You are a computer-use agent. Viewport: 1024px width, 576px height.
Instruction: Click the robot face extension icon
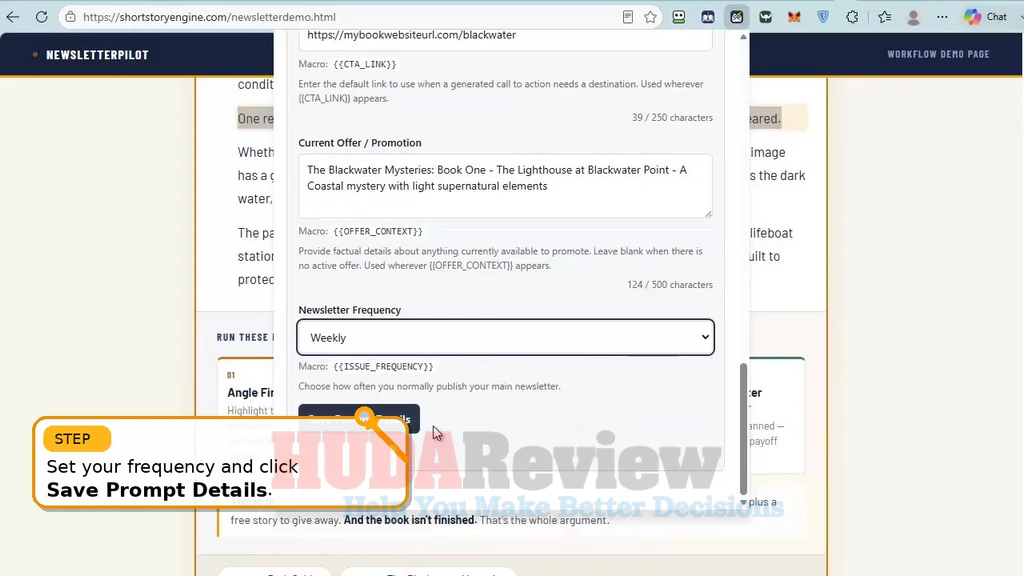point(679,17)
